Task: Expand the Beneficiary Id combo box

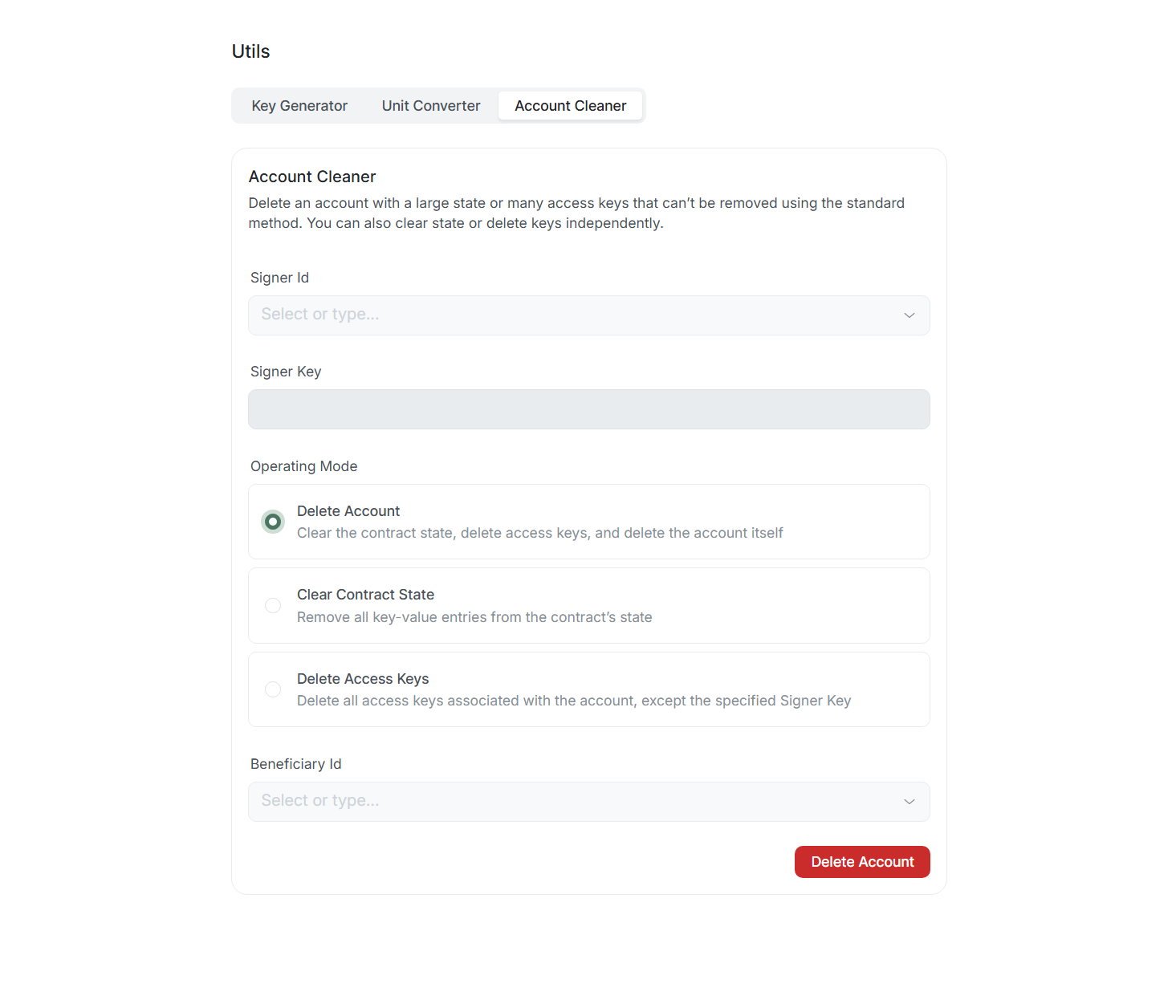Action: [x=578, y=802]
